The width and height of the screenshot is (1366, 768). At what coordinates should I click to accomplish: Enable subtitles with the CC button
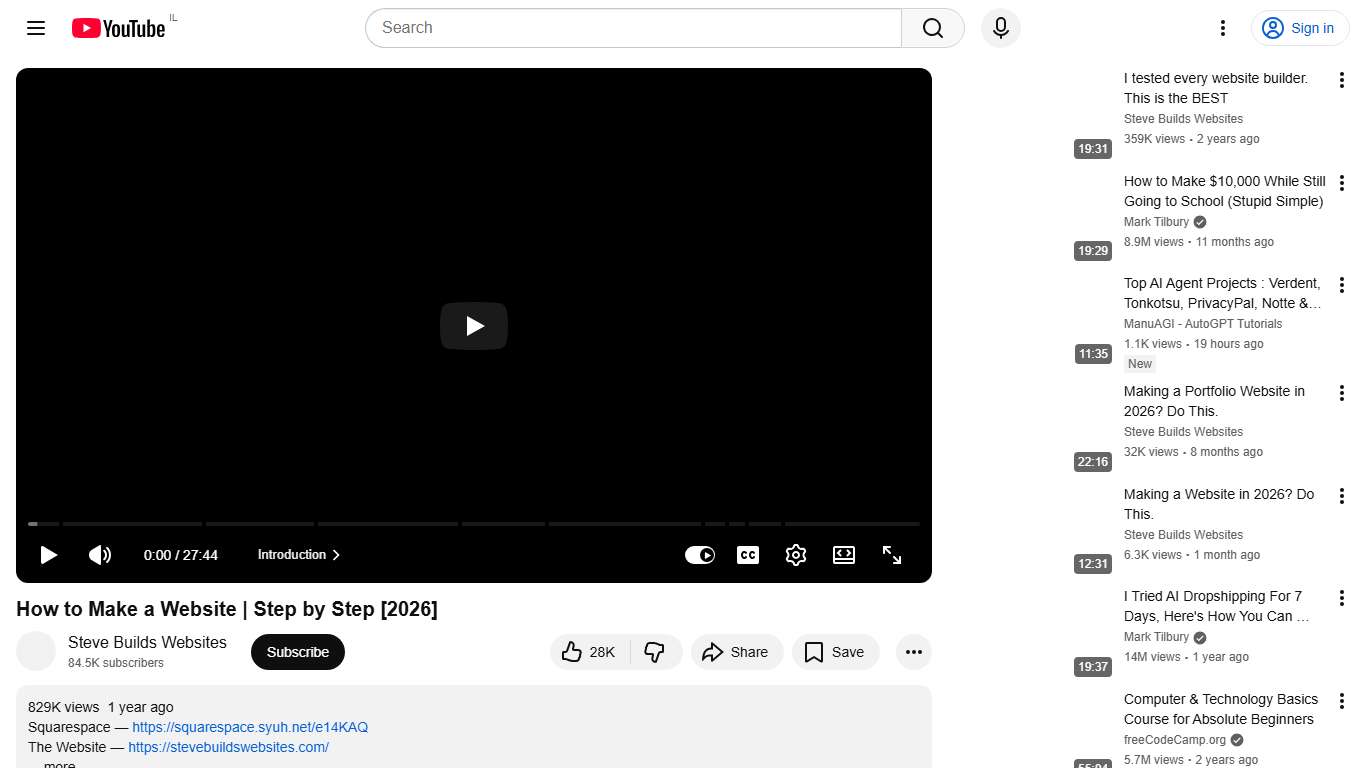[747, 555]
